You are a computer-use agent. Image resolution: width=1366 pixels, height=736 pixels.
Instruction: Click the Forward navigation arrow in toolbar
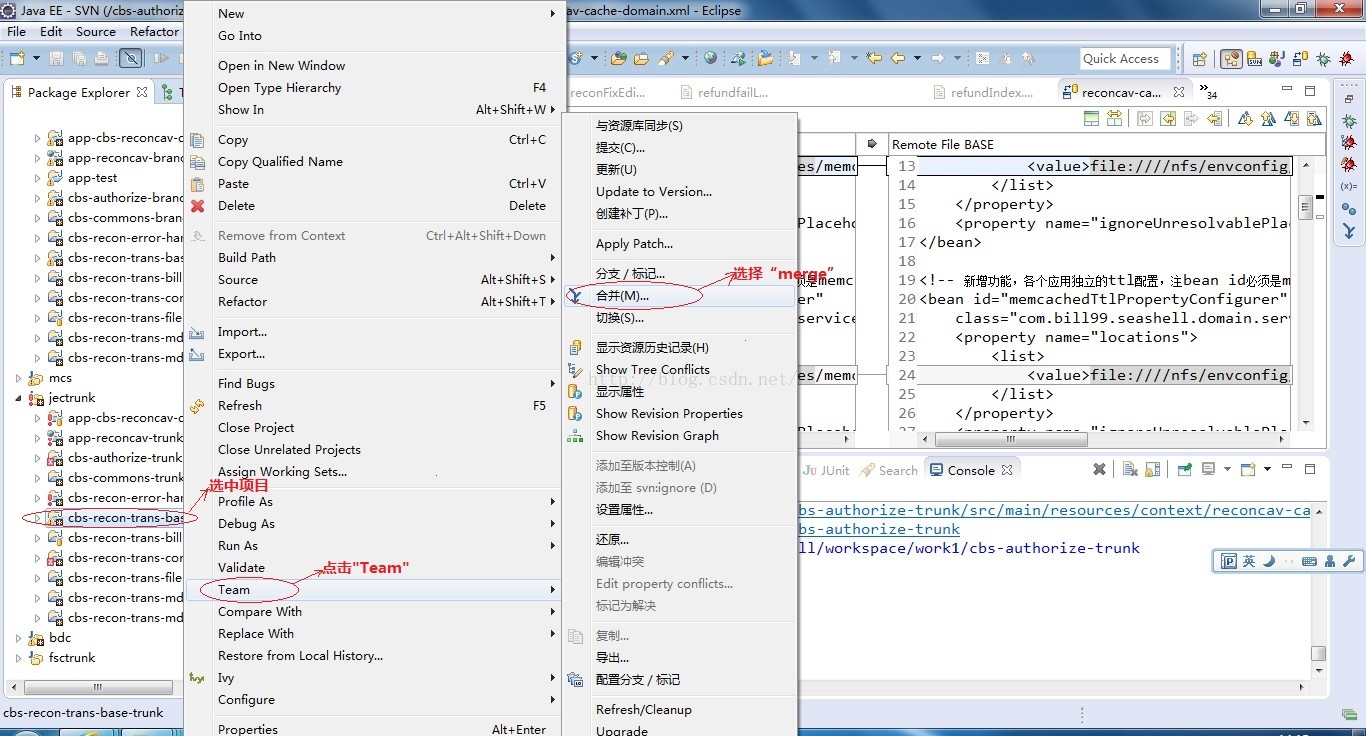point(938,58)
